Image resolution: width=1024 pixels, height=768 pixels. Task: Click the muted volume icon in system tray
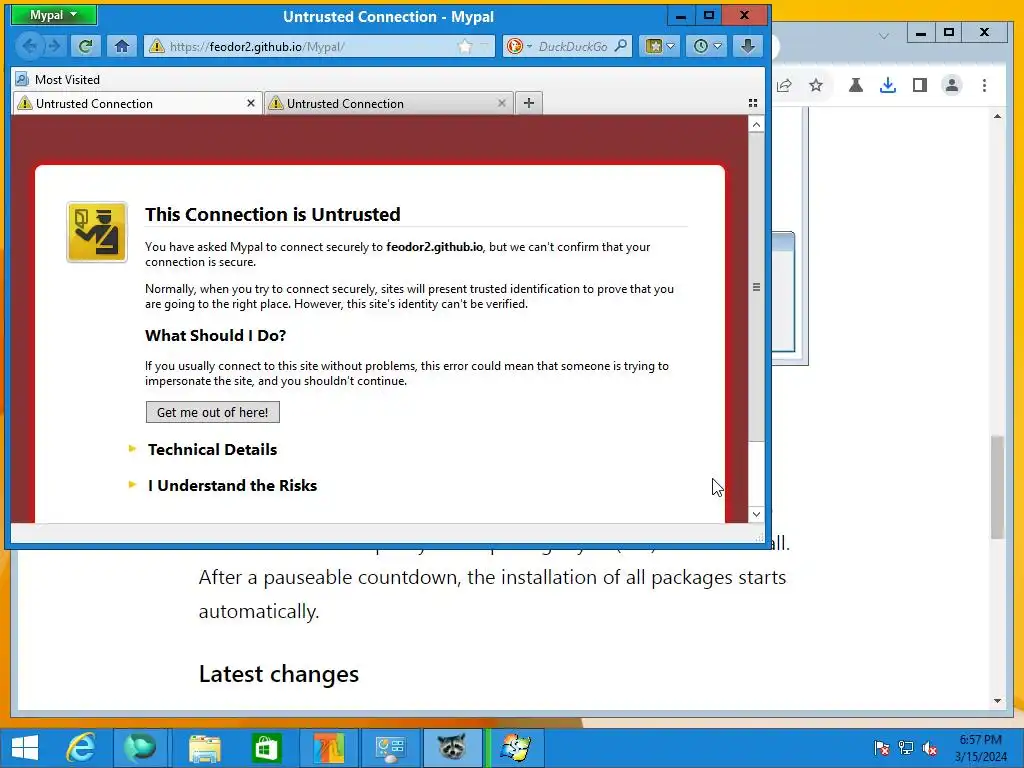(930, 748)
